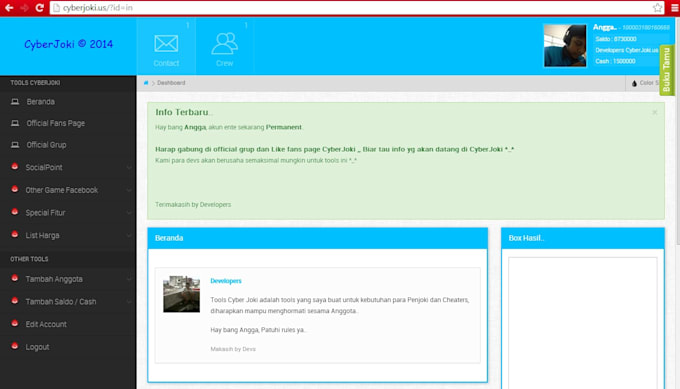Expand the Tambah Anggota chevron
The width and height of the screenshot is (680, 389).
(x=129, y=279)
